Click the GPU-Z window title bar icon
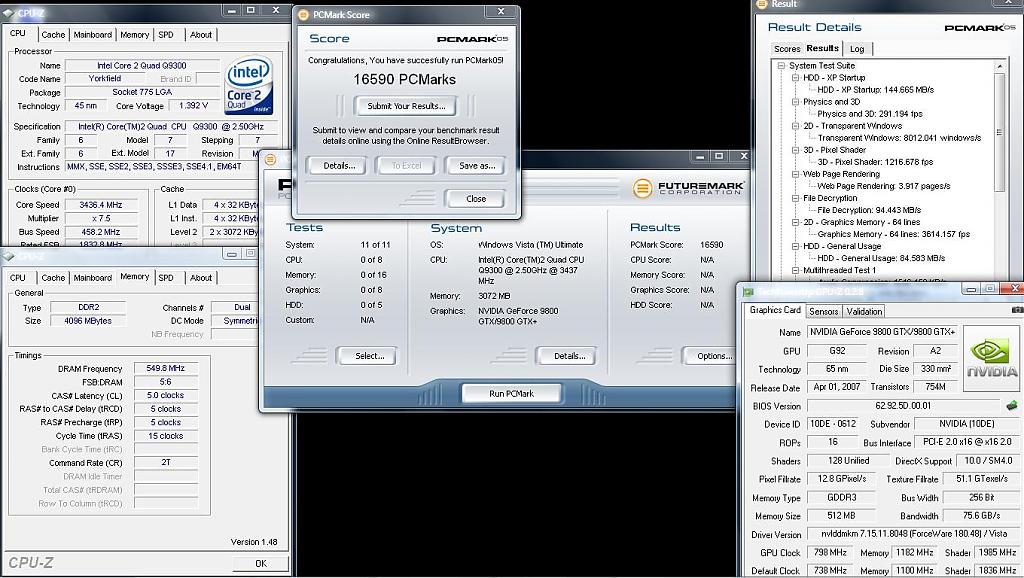The image size is (1024, 578). coord(748,291)
